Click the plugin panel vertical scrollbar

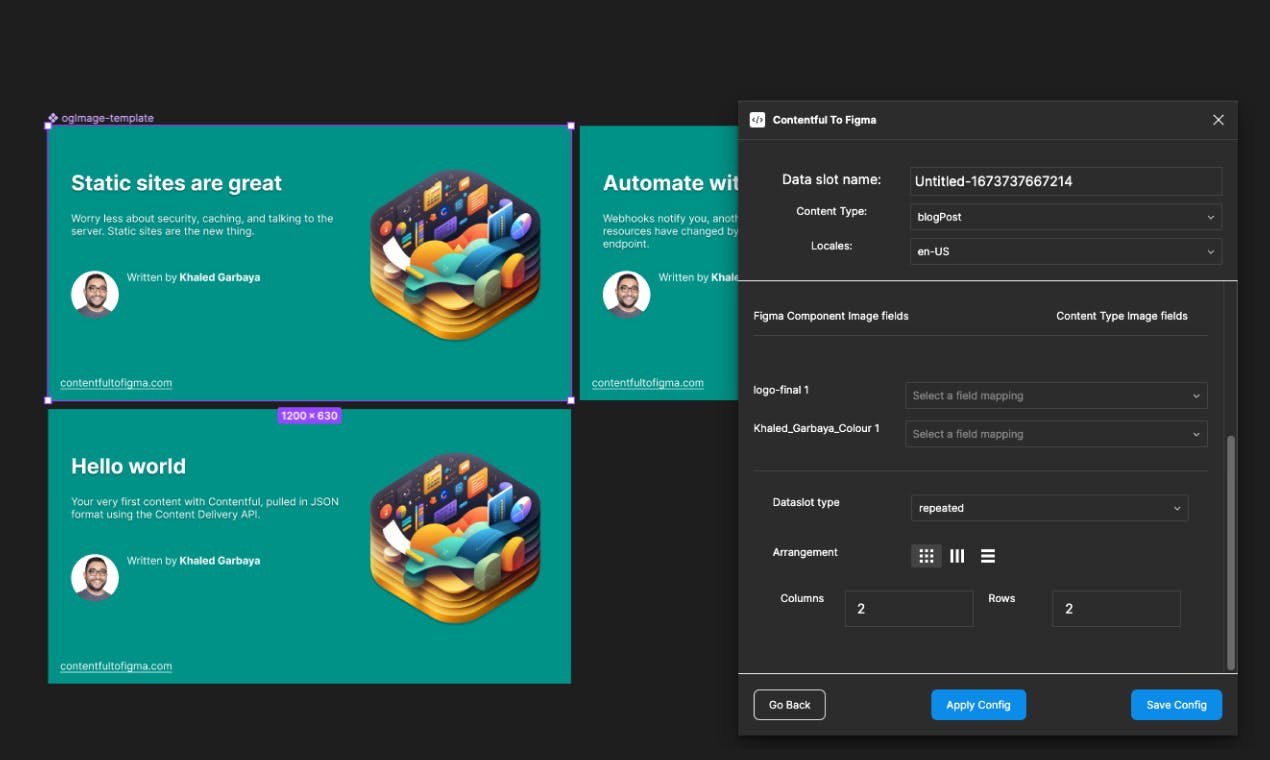pos(1231,552)
